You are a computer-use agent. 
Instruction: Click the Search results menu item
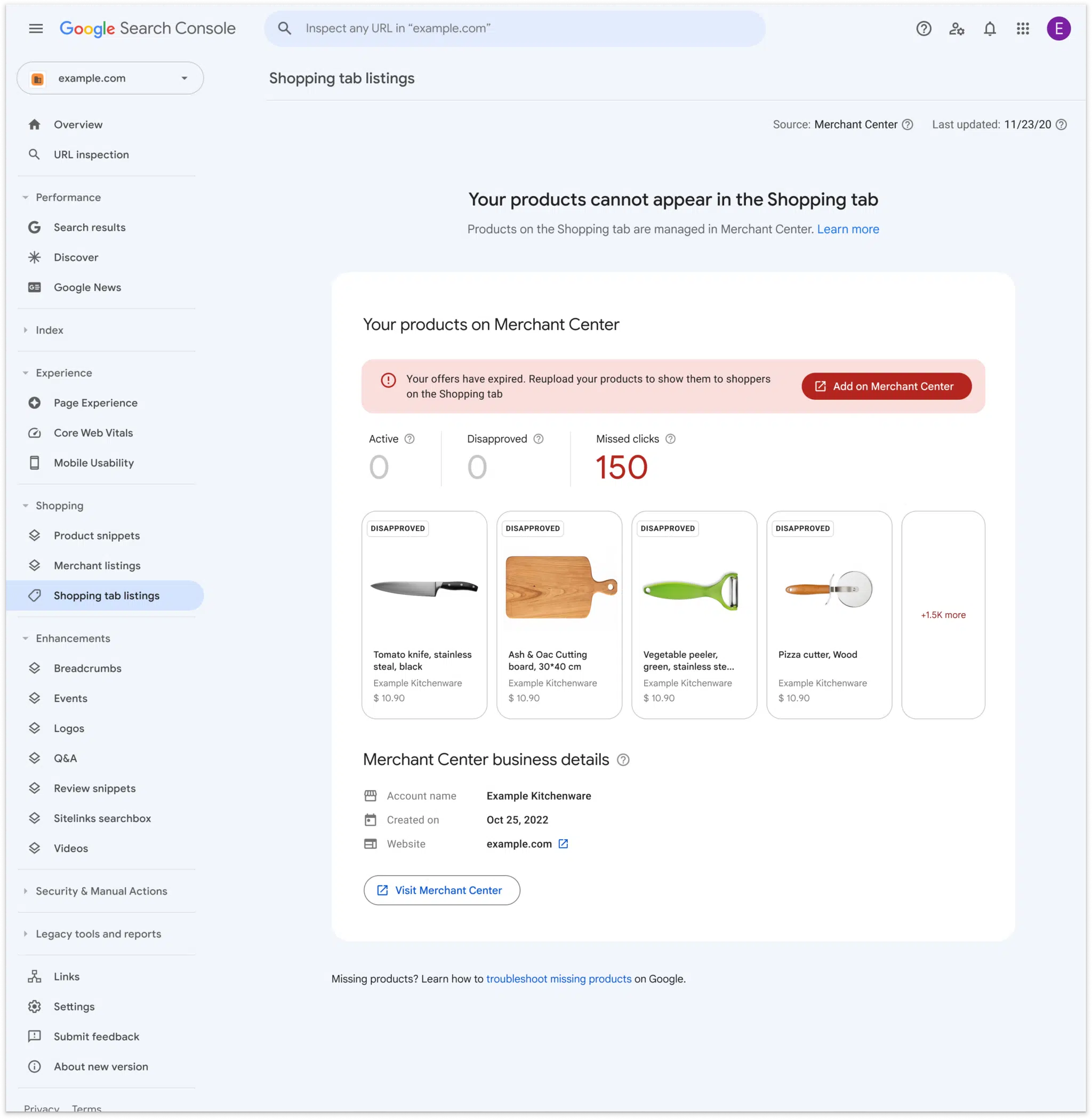(x=89, y=226)
